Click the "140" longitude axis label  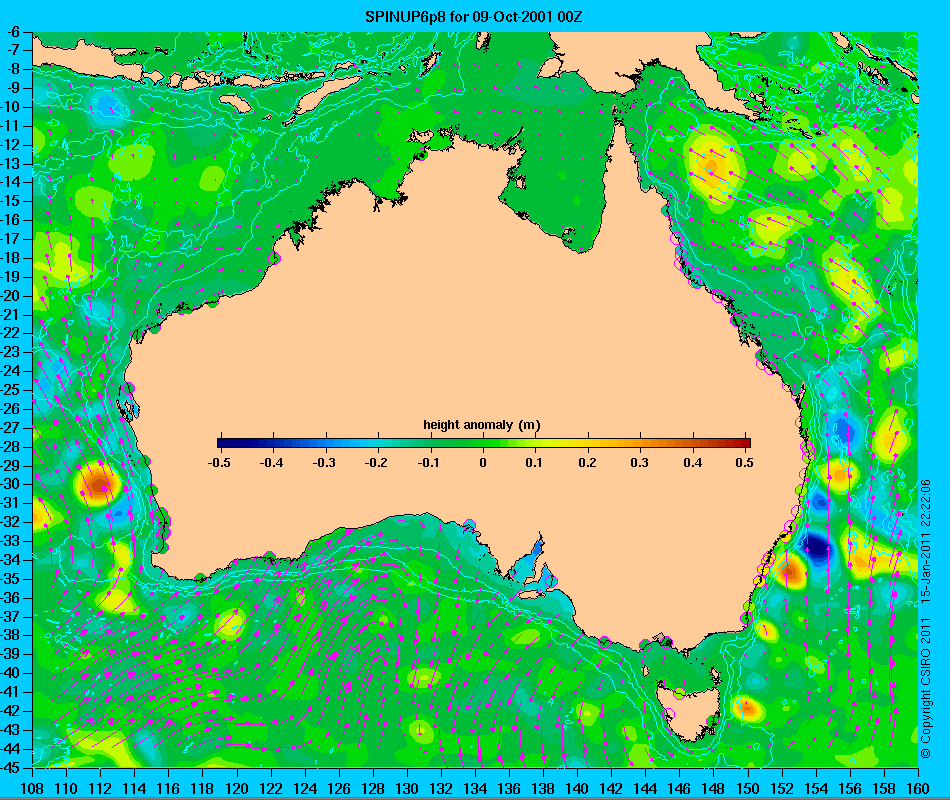[577, 788]
